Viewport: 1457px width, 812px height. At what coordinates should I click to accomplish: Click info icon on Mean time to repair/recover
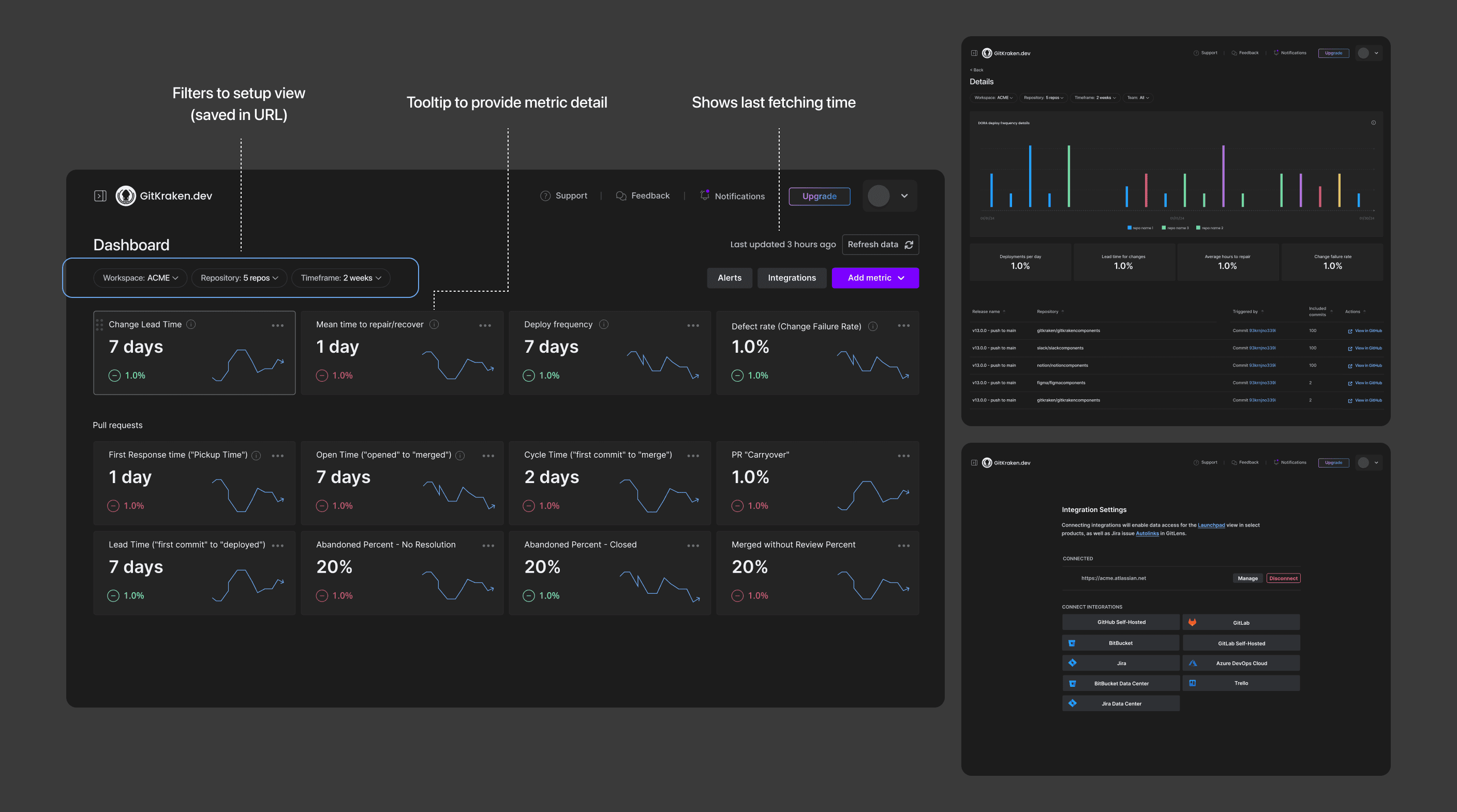click(x=434, y=324)
